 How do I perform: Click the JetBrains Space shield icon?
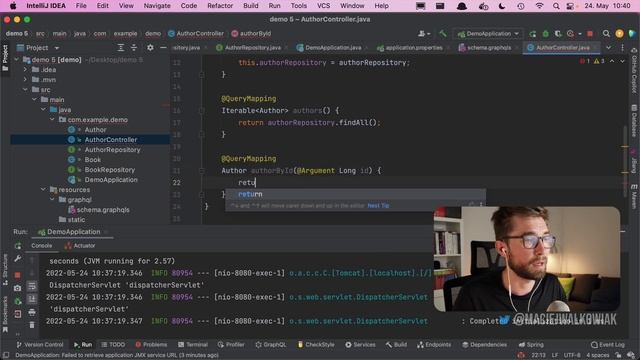pyautogui.click(x=632, y=34)
